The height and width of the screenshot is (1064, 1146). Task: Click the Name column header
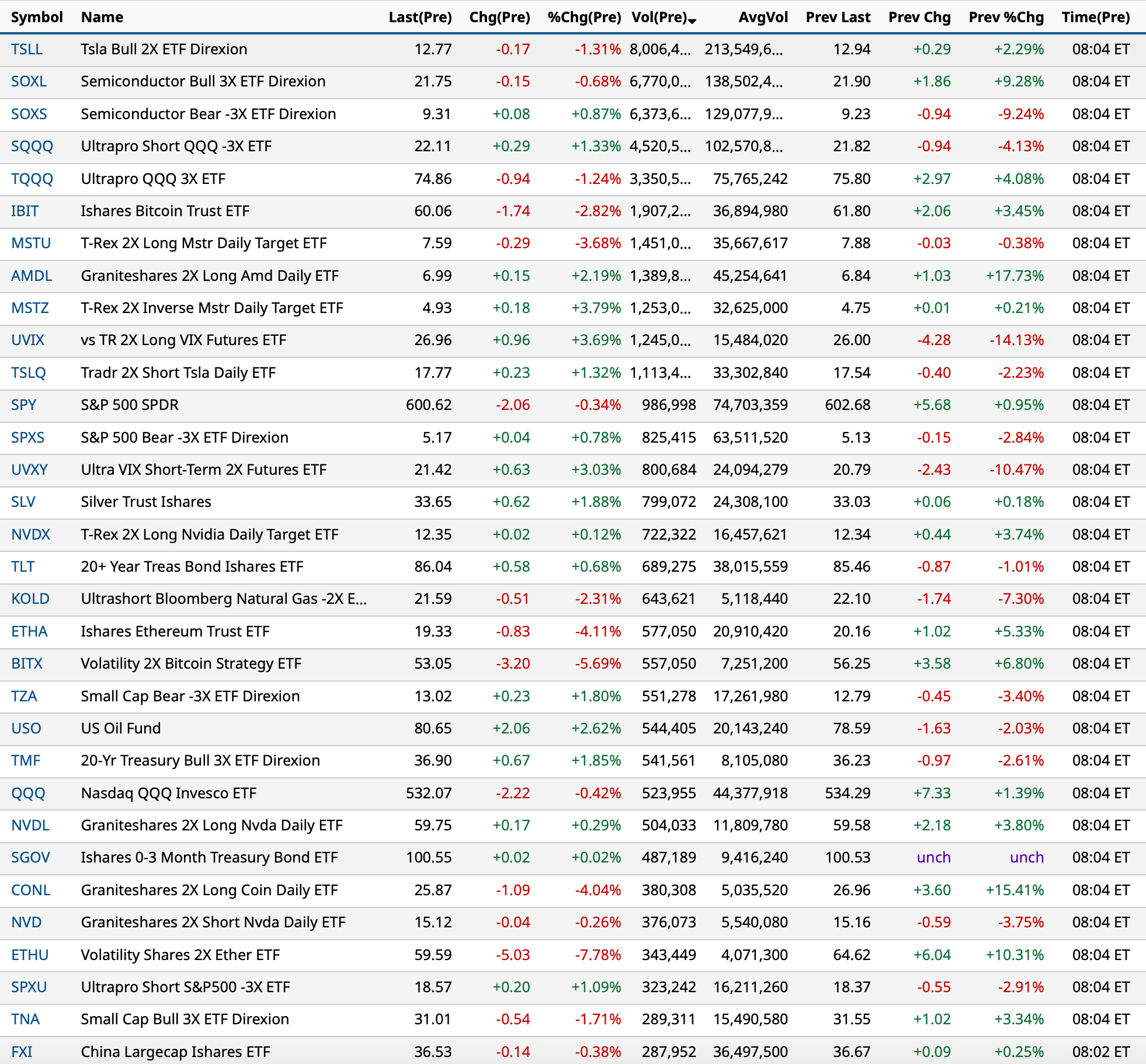click(102, 18)
